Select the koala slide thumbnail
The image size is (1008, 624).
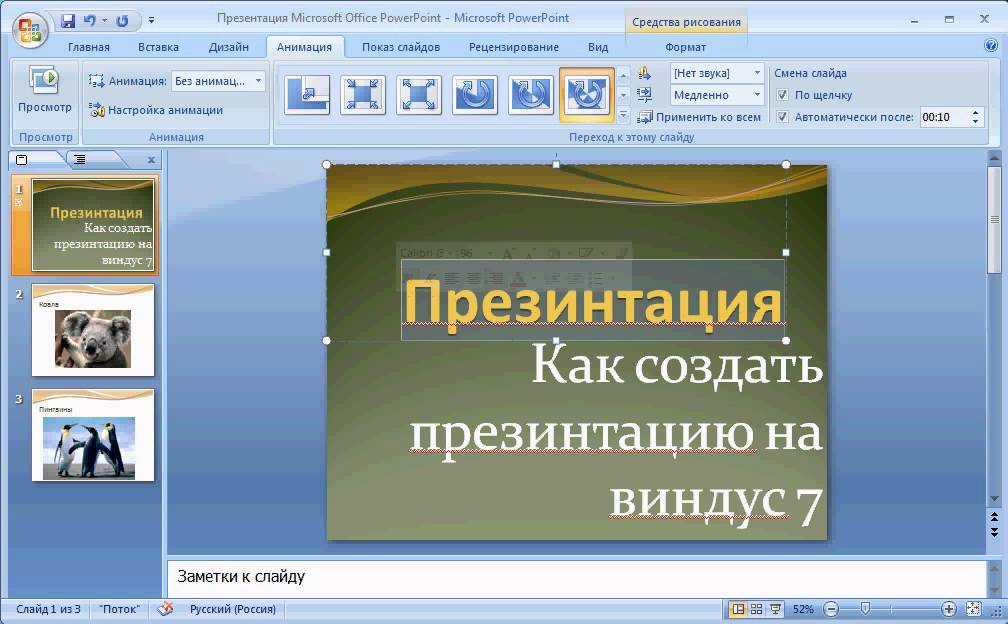tap(93, 330)
